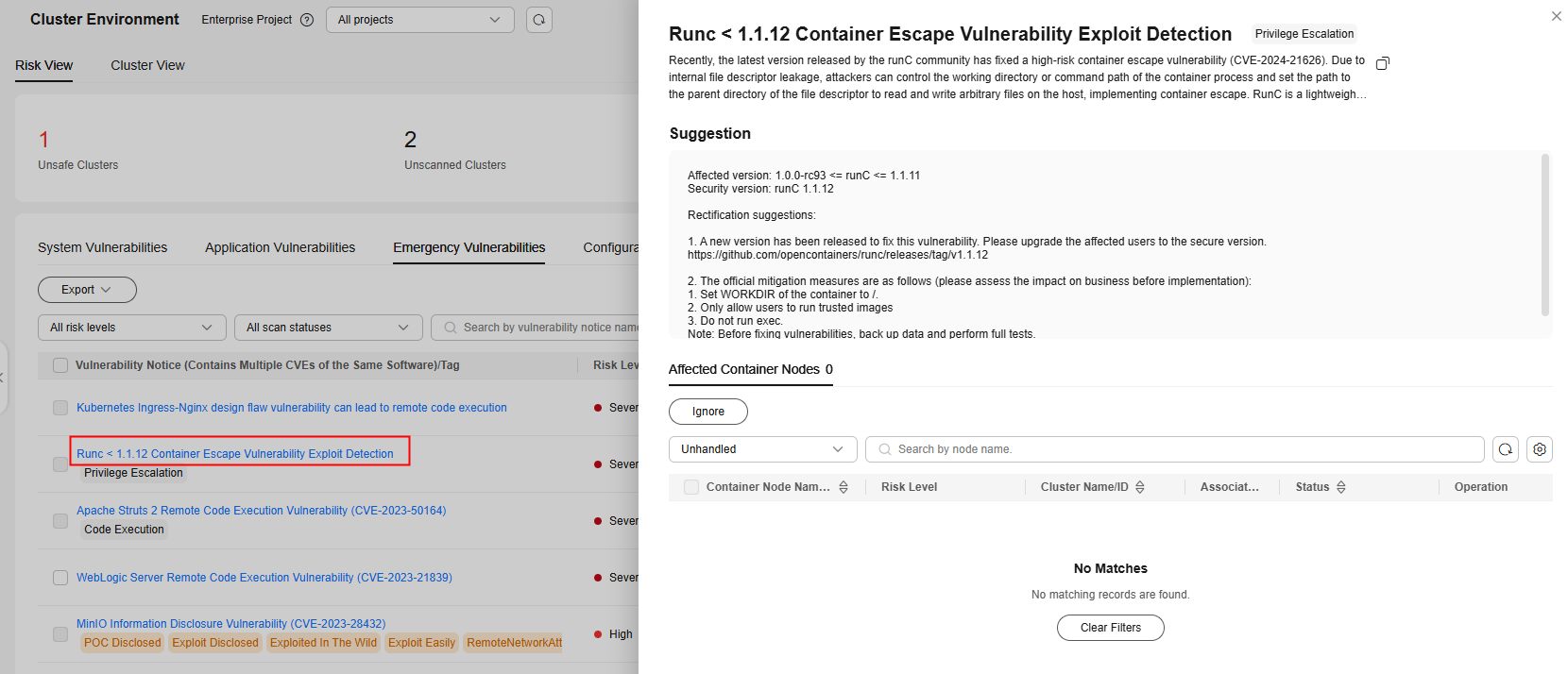Viewport: 1568px width, 674px height.
Task: Open the All scan statuses filter
Action: (329, 328)
